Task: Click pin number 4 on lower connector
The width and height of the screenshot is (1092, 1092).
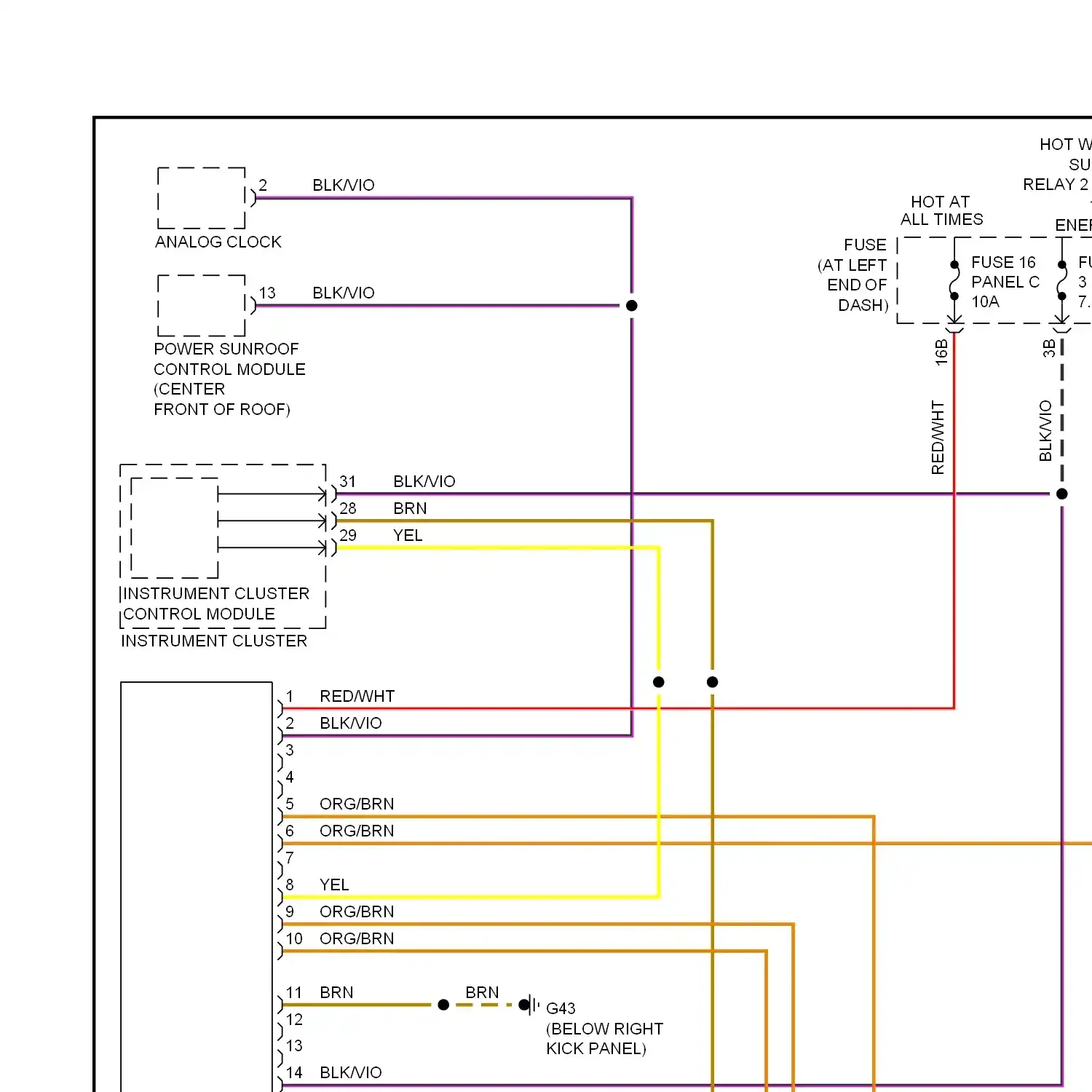Action: 290,777
